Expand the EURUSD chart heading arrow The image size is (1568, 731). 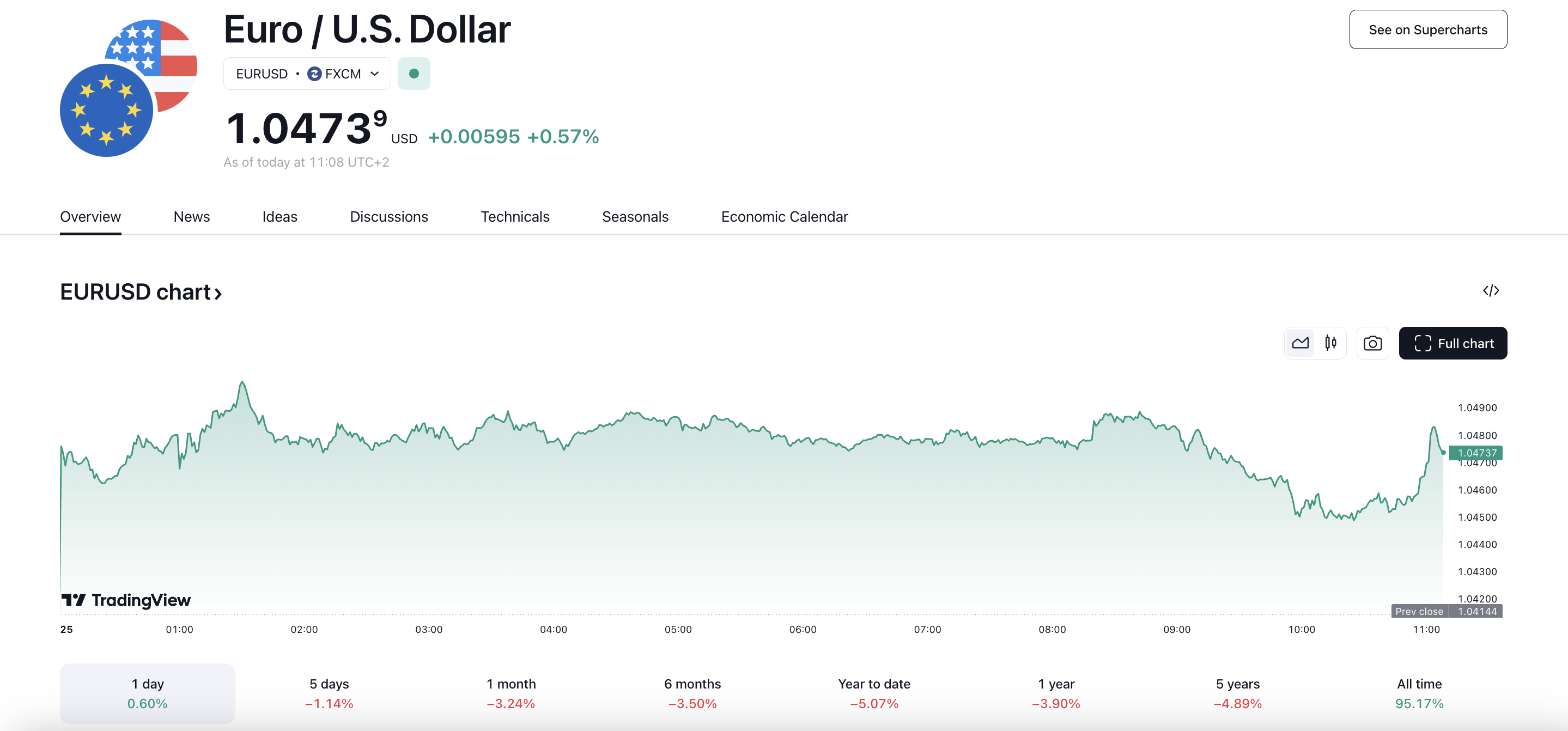tap(217, 294)
